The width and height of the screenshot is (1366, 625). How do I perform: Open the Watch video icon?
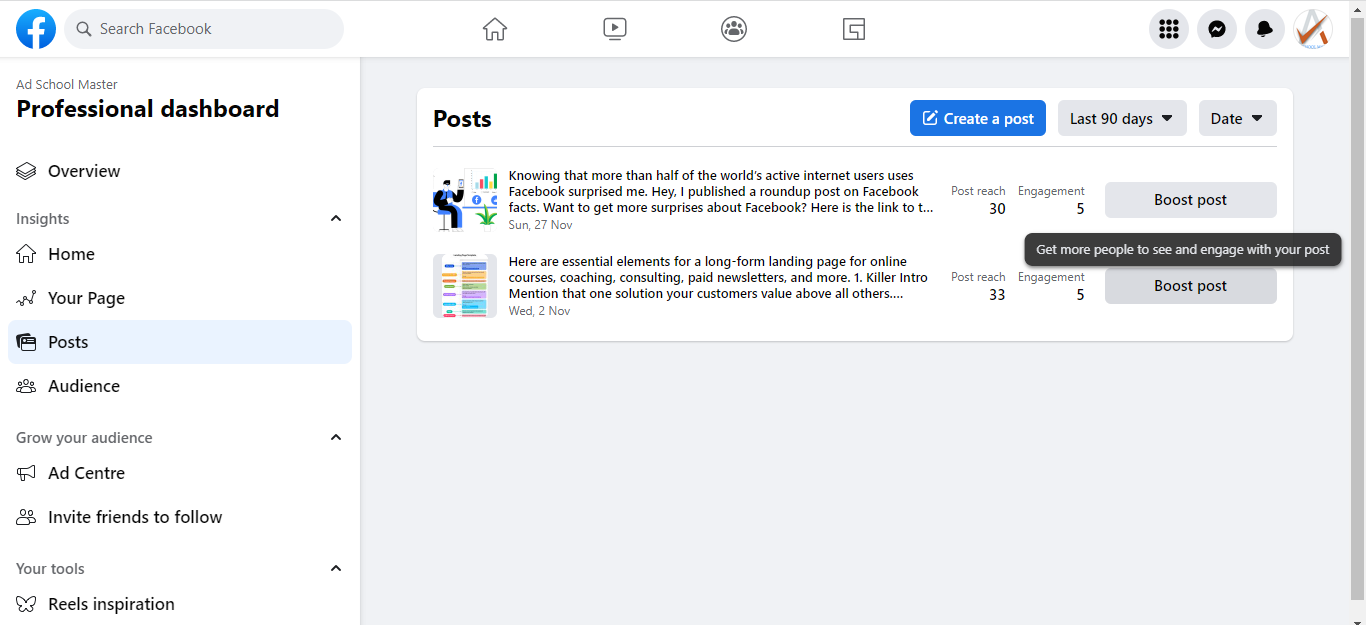(x=615, y=29)
